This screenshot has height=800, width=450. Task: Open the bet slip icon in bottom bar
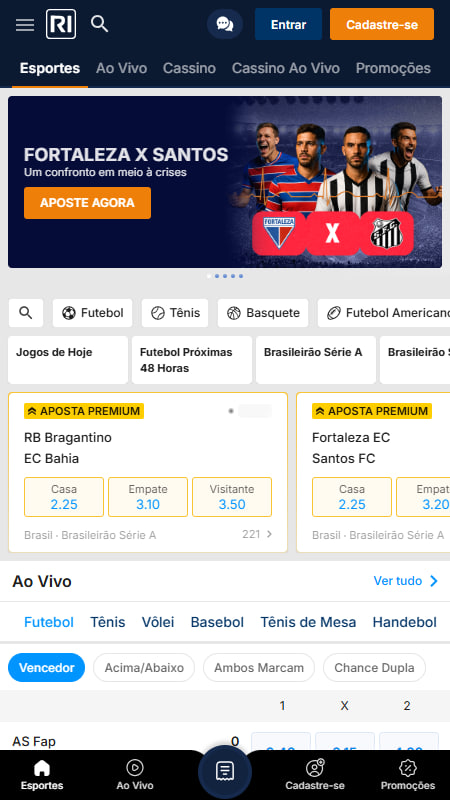[x=224, y=771]
